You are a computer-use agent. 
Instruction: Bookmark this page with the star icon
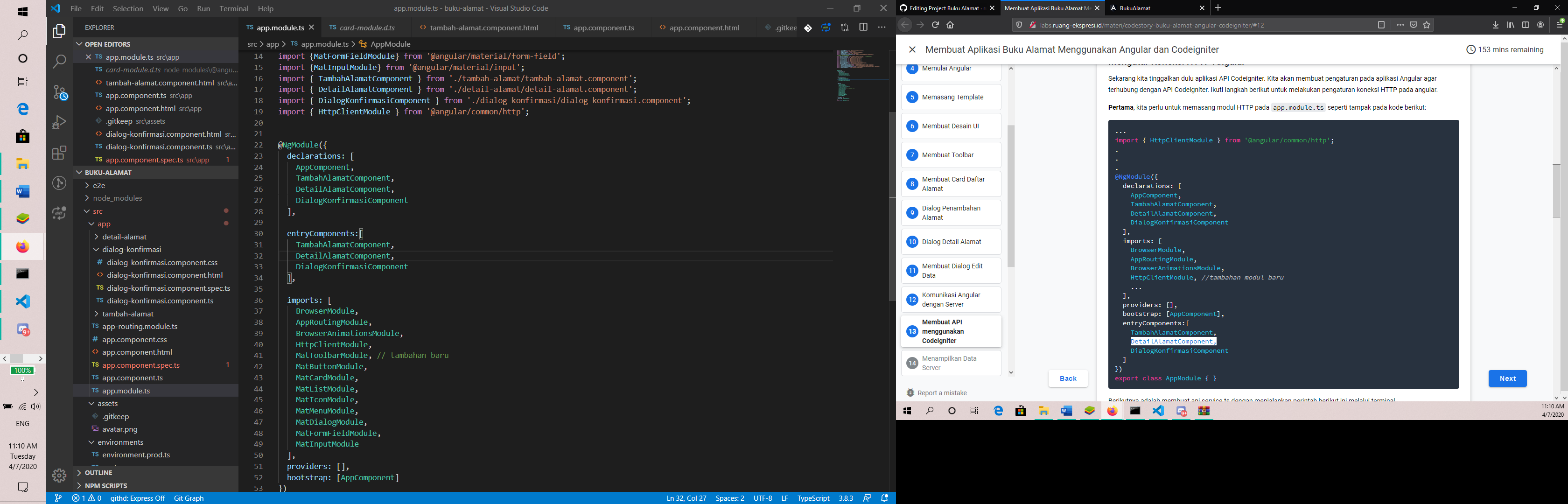click(1427, 25)
